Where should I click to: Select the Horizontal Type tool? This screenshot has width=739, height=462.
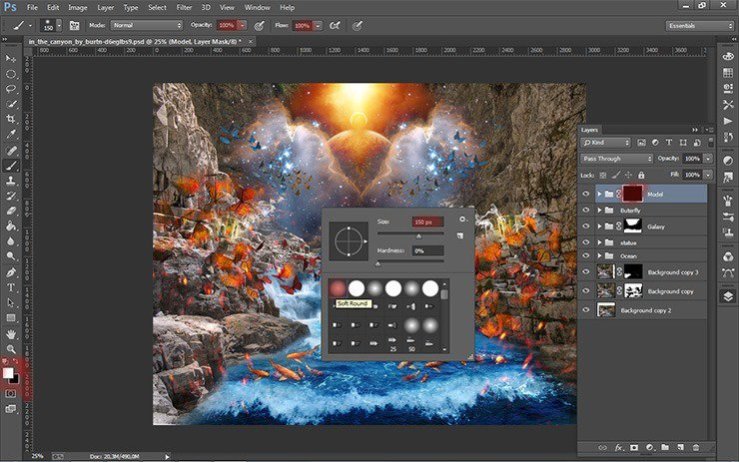click(x=11, y=287)
